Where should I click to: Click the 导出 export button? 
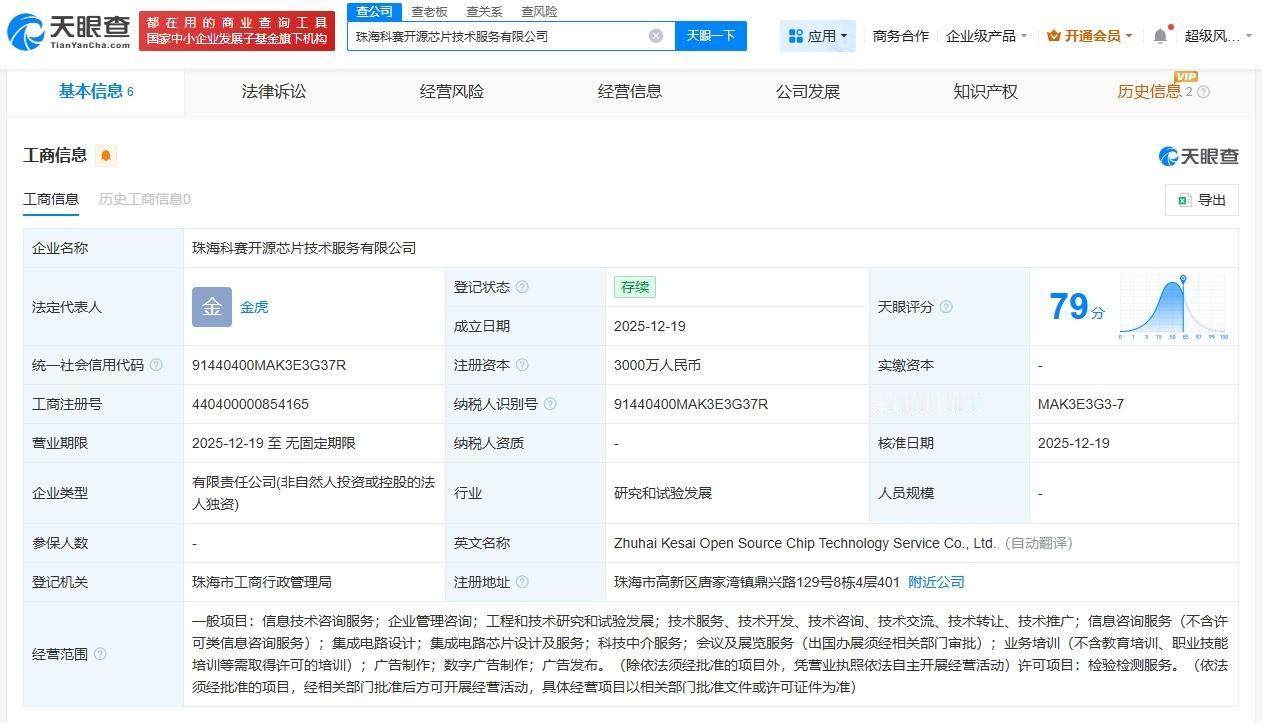click(x=1202, y=200)
